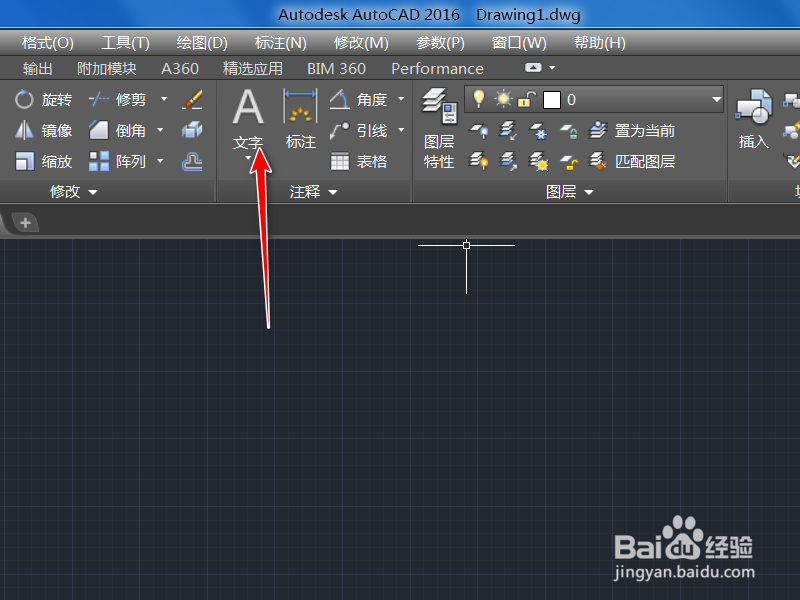Open the 参数(P) menu
This screenshot has height=600, width=800.
[440, 43]
